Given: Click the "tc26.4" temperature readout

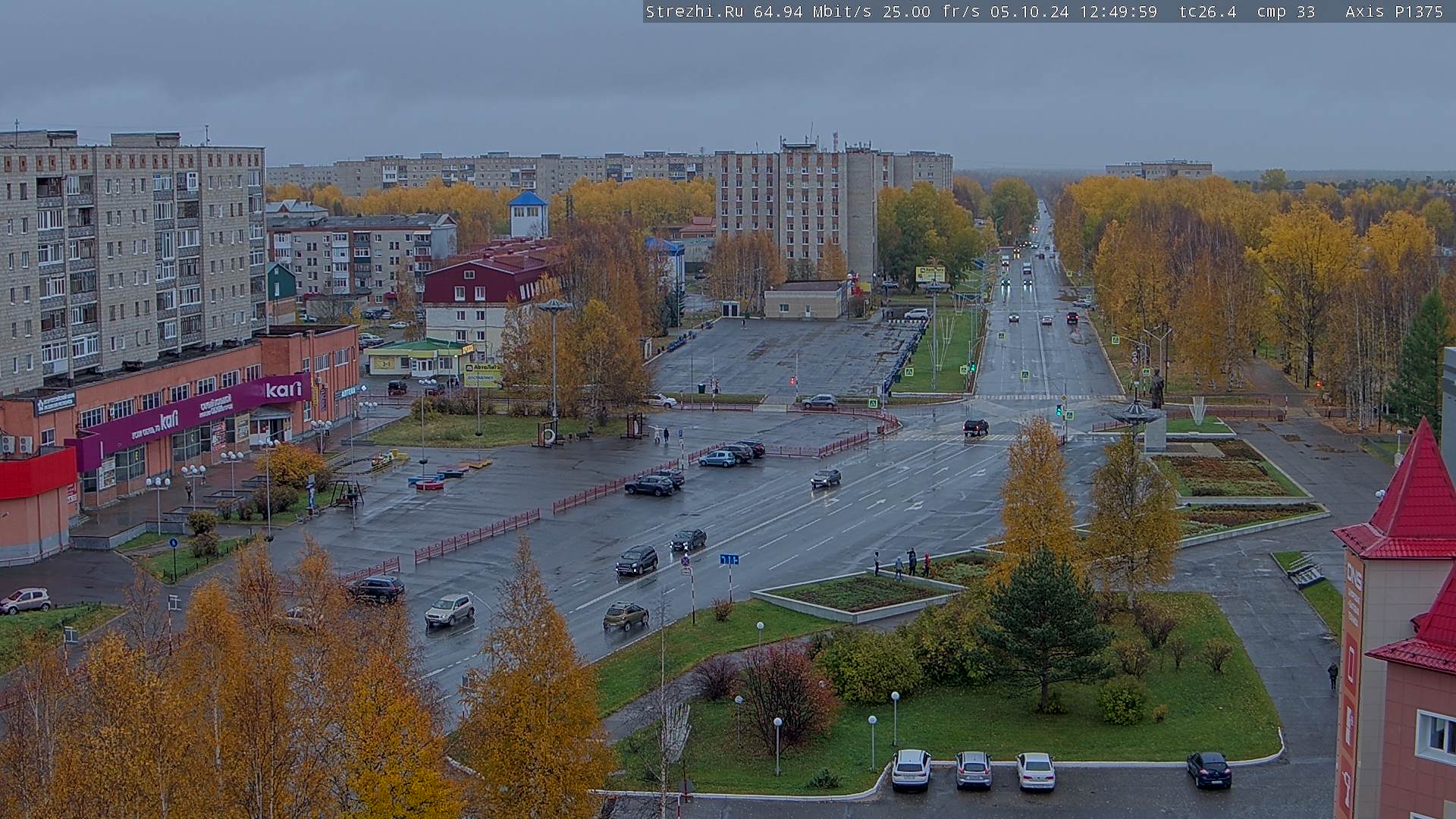Looking at the screenshot, I should point(1208,11).
